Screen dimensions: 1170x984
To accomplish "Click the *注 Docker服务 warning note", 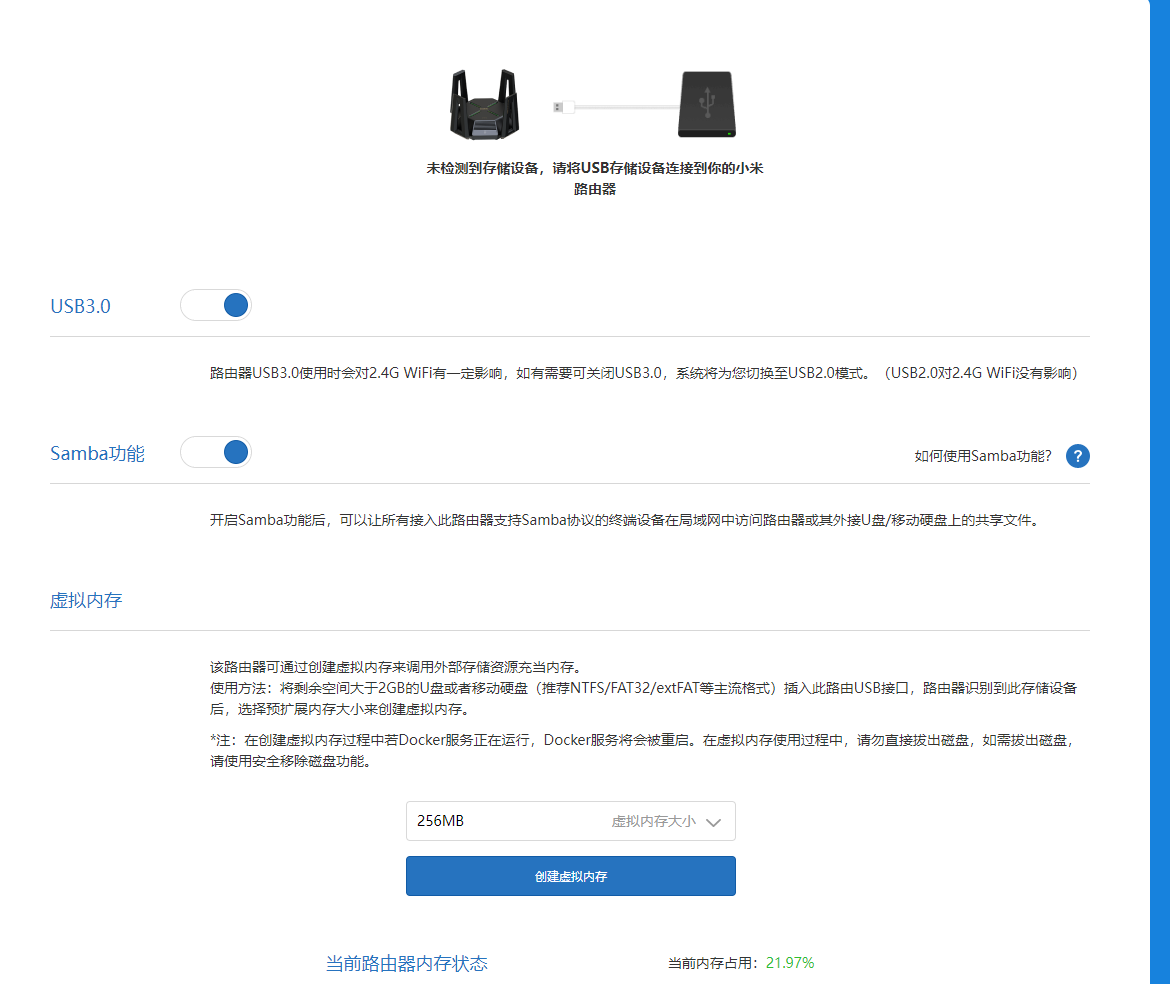I will click(643, 750).
